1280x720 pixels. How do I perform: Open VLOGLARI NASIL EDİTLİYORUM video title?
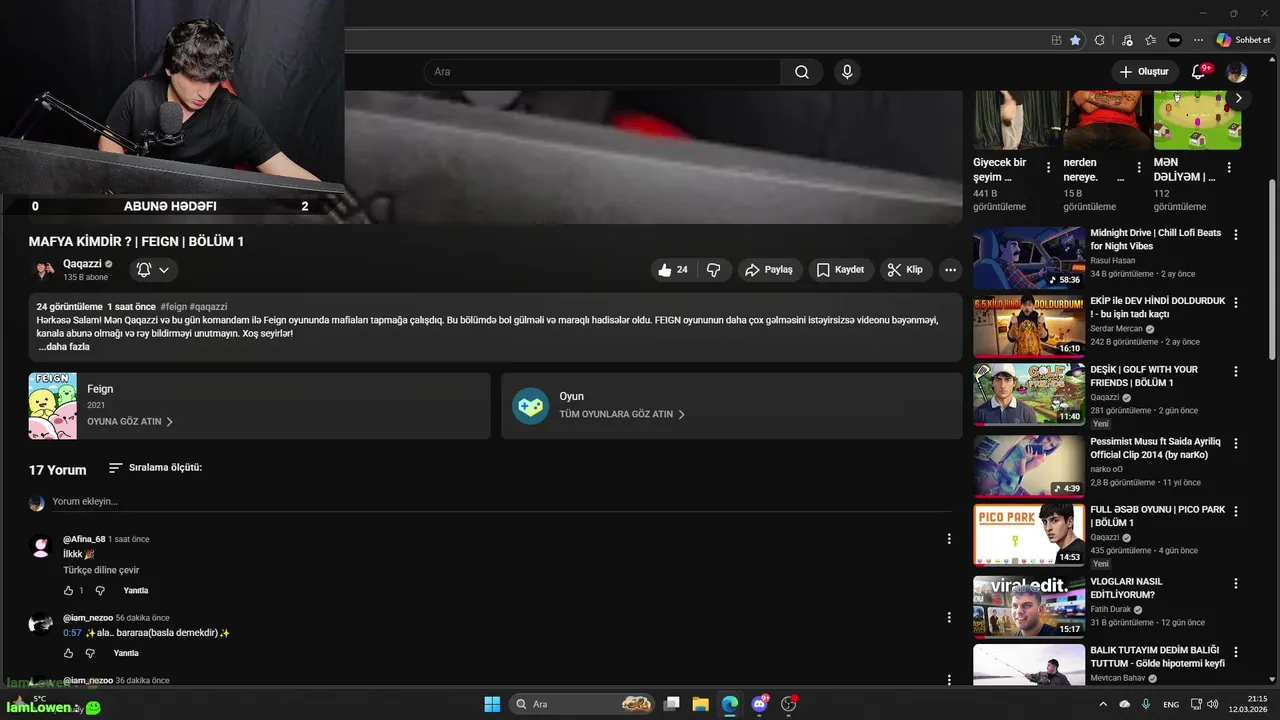(x=1126, y=588)
